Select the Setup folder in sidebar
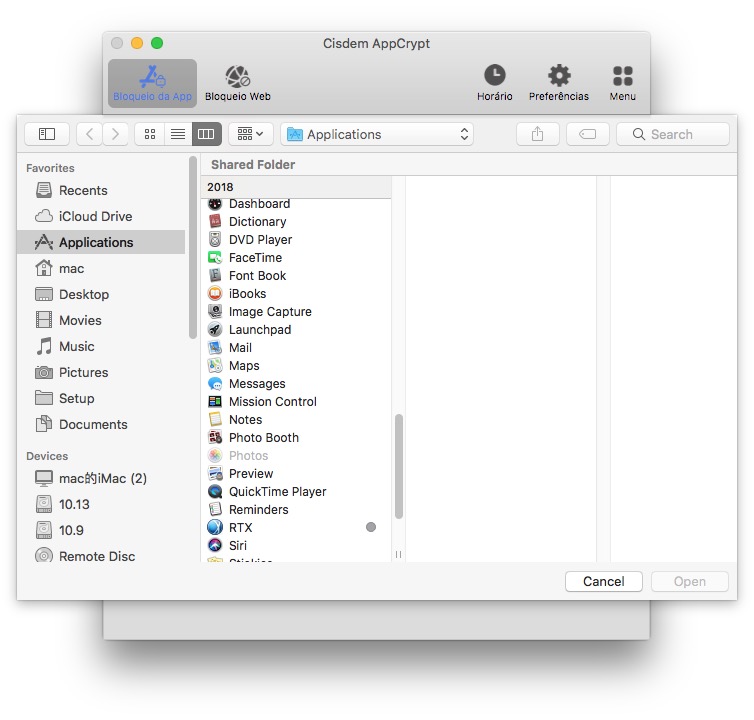The width and height of the screenshot is (754, 720). pos(102,398)
